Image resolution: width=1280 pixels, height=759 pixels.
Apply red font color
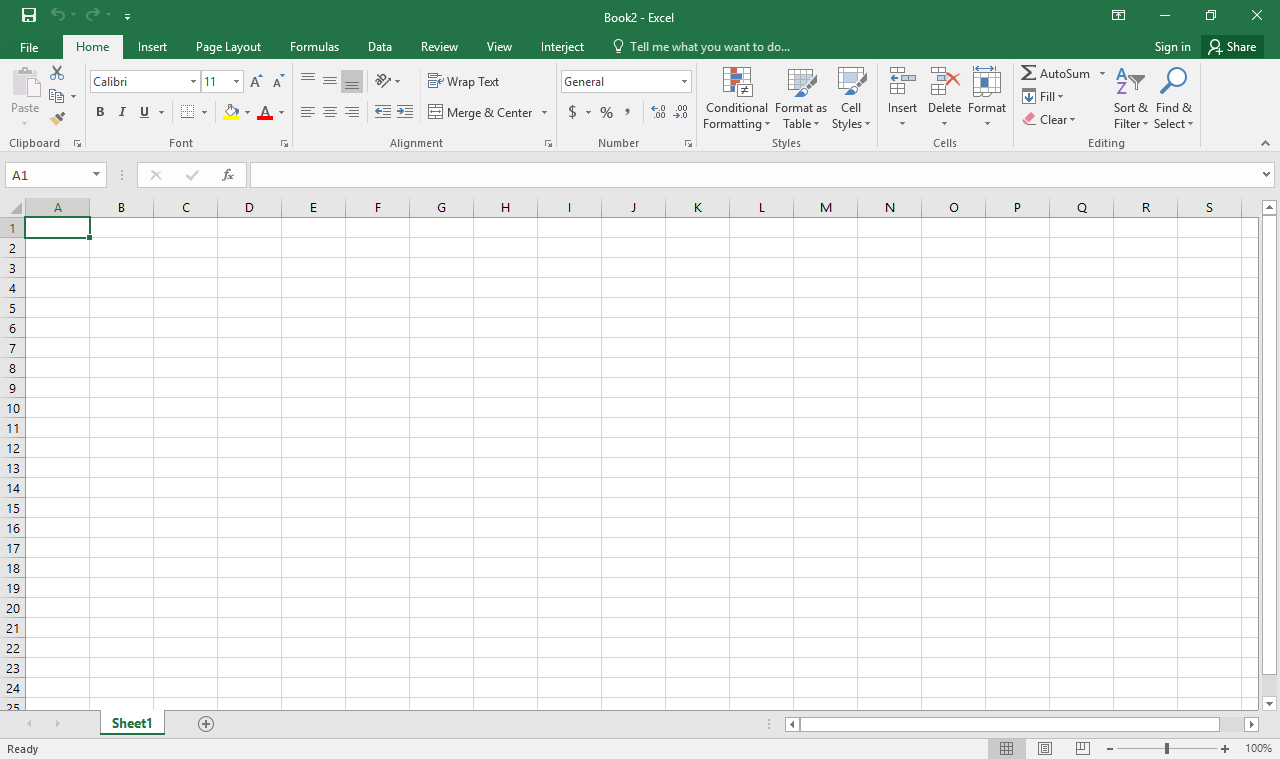tap(265, 112)
